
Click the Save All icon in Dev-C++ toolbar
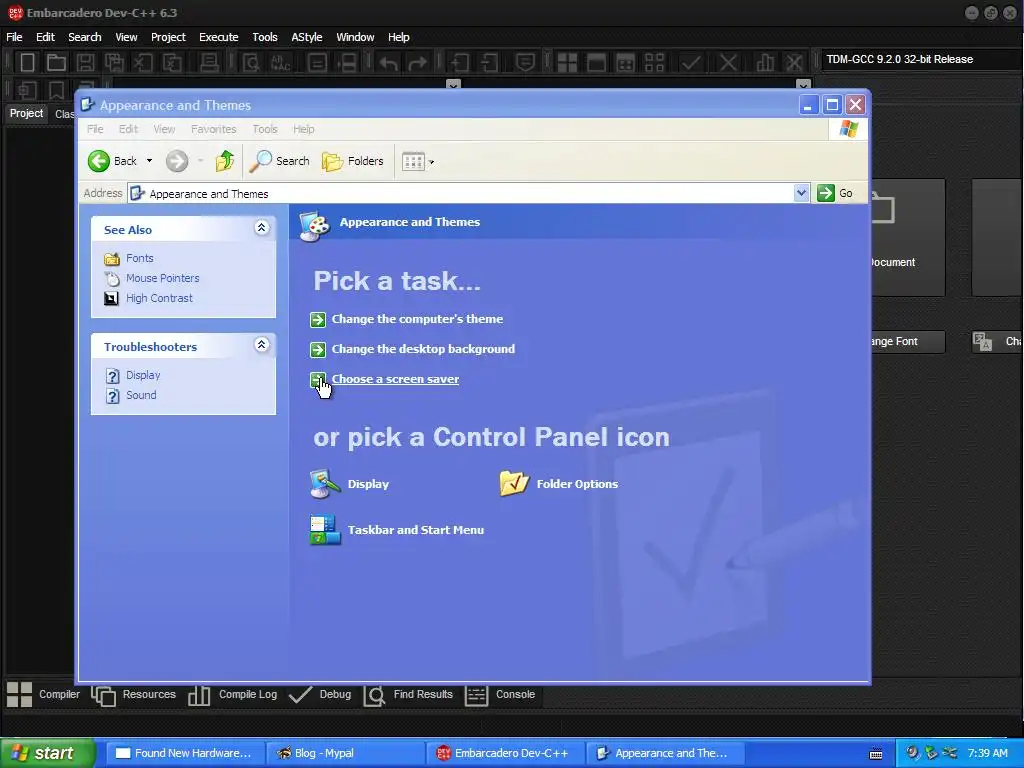tap(114, 63)
